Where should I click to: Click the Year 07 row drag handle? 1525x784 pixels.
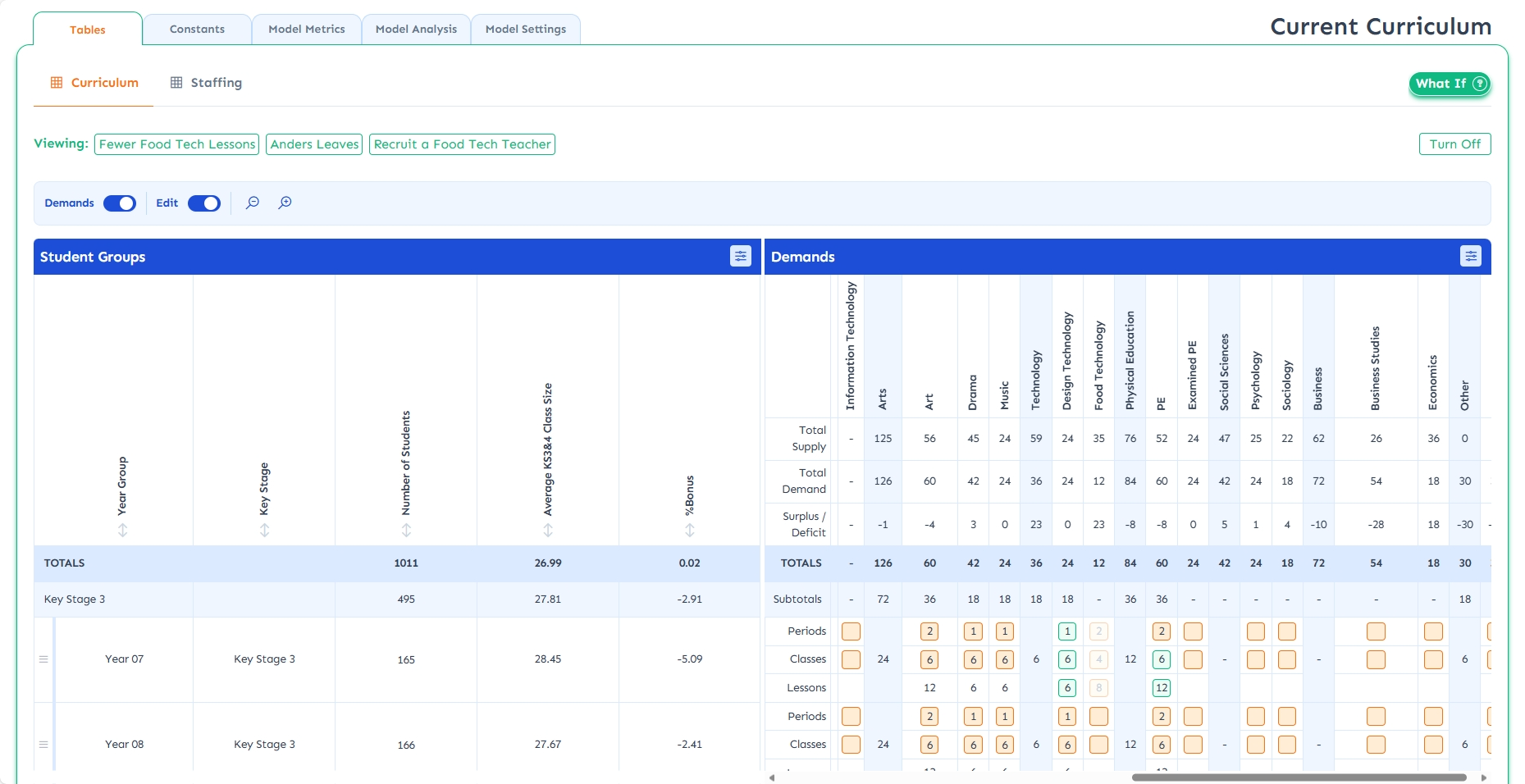[43, 659]
